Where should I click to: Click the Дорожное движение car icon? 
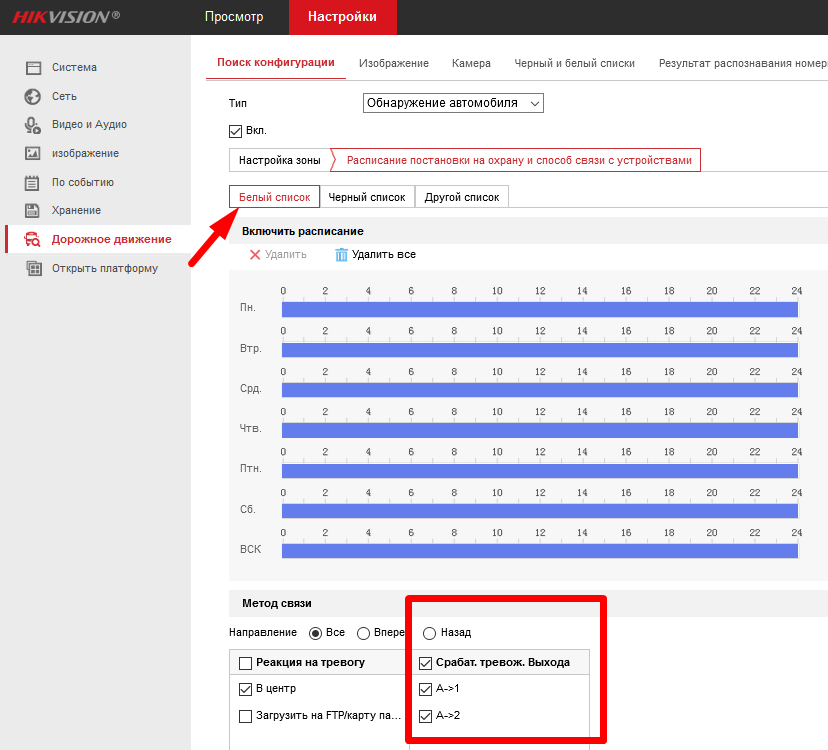click(x=32, y=239)
